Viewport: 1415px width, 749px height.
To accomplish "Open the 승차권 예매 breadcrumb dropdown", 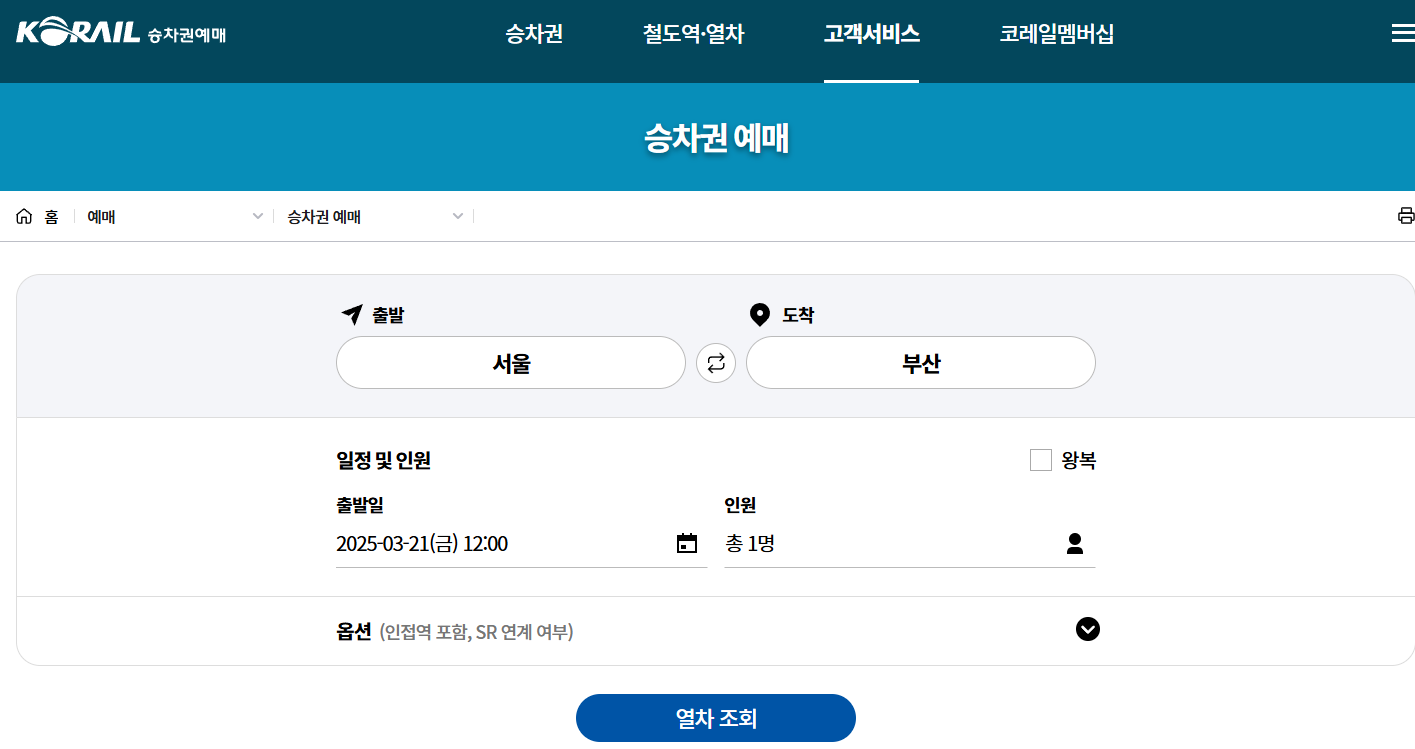I will click(374, 216).
